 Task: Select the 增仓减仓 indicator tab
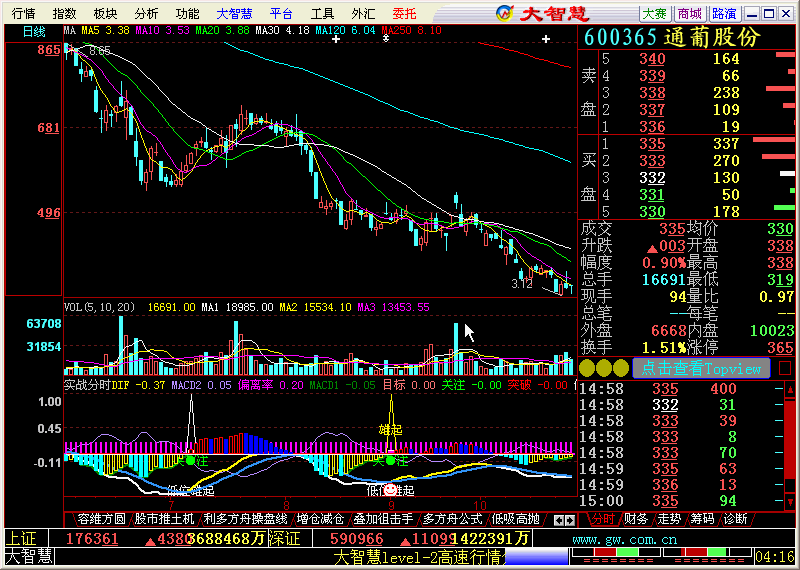(320, 519)
